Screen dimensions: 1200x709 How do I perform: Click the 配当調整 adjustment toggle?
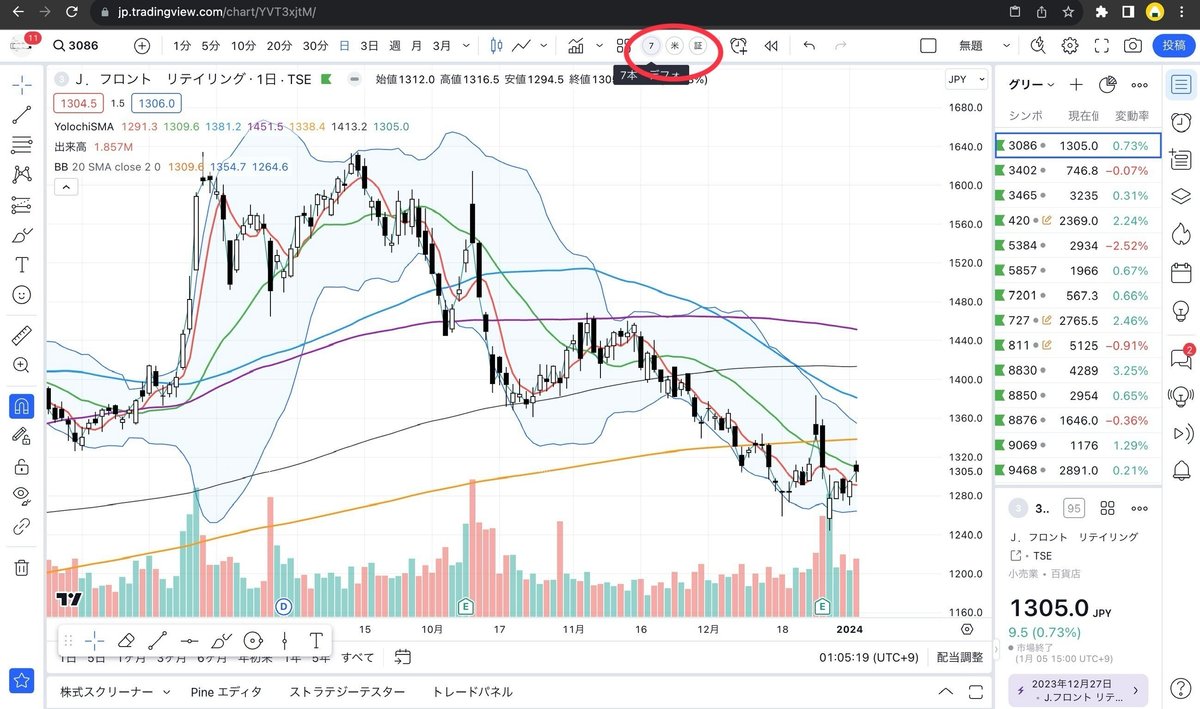(959, 657)
